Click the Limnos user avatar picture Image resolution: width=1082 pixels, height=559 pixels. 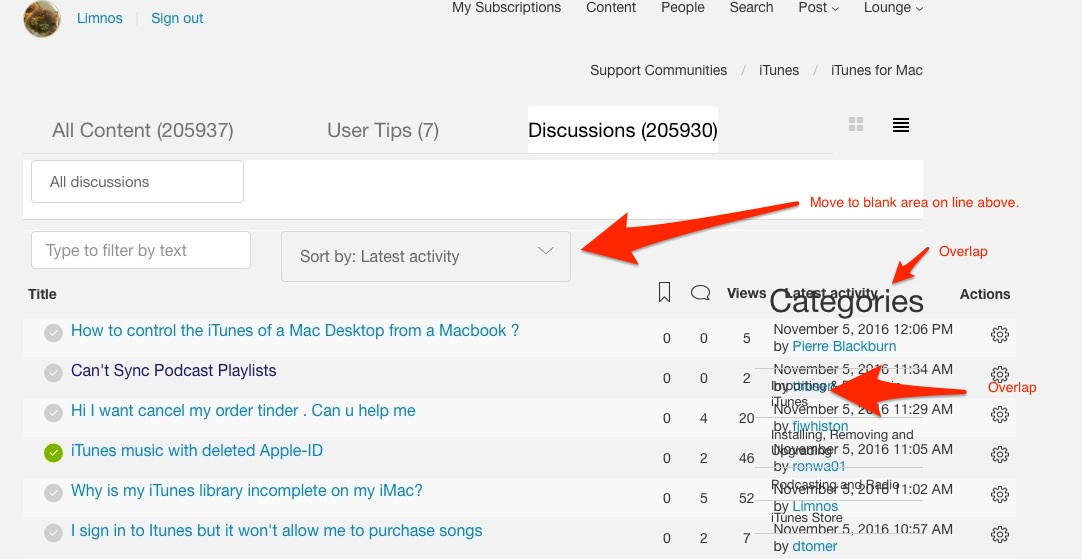click(42, 19)
